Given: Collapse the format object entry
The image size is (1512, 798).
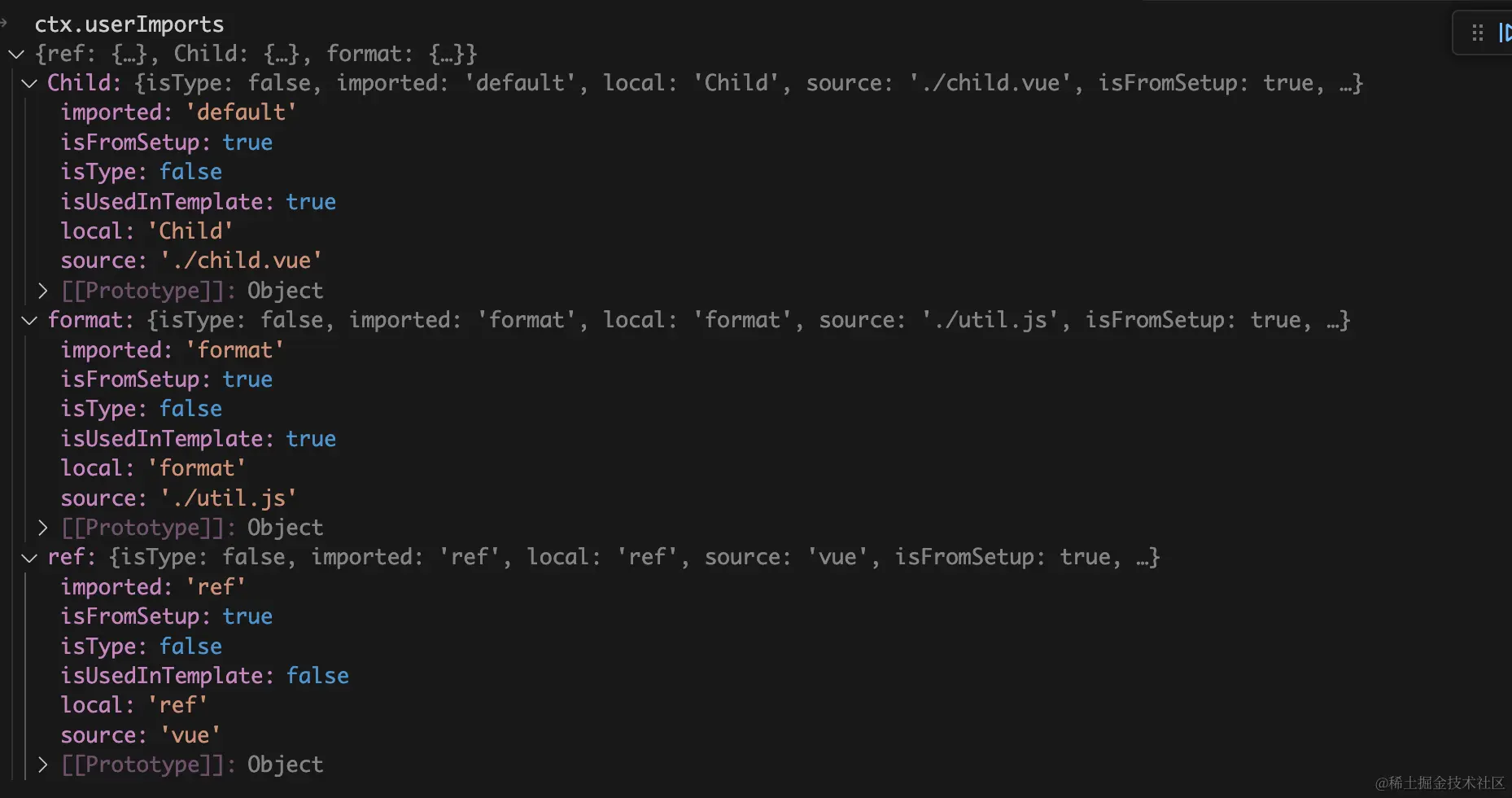Looking at the screenshot, I should click(28, 320).
